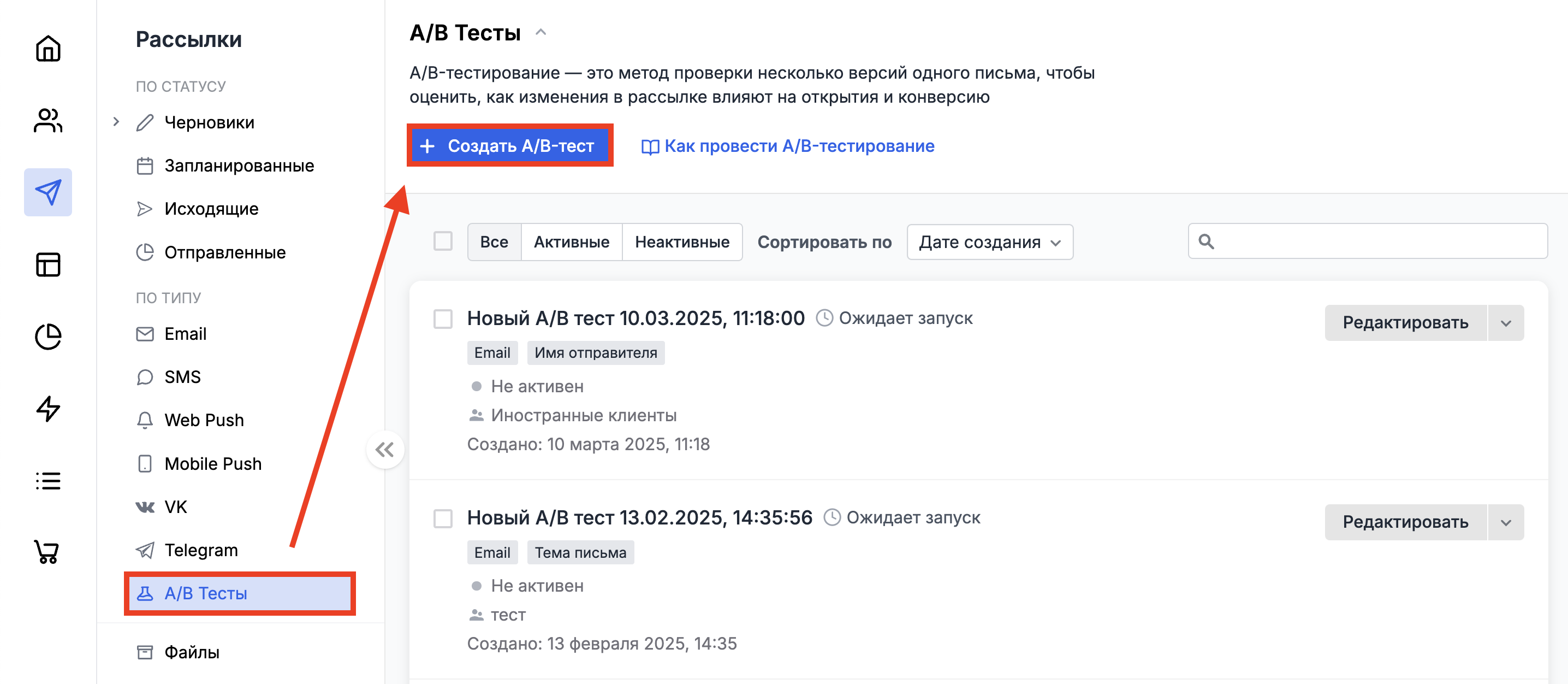Click the active send/campaigns icon
This screenshot has width=1568, height=684.
(47, 192)
